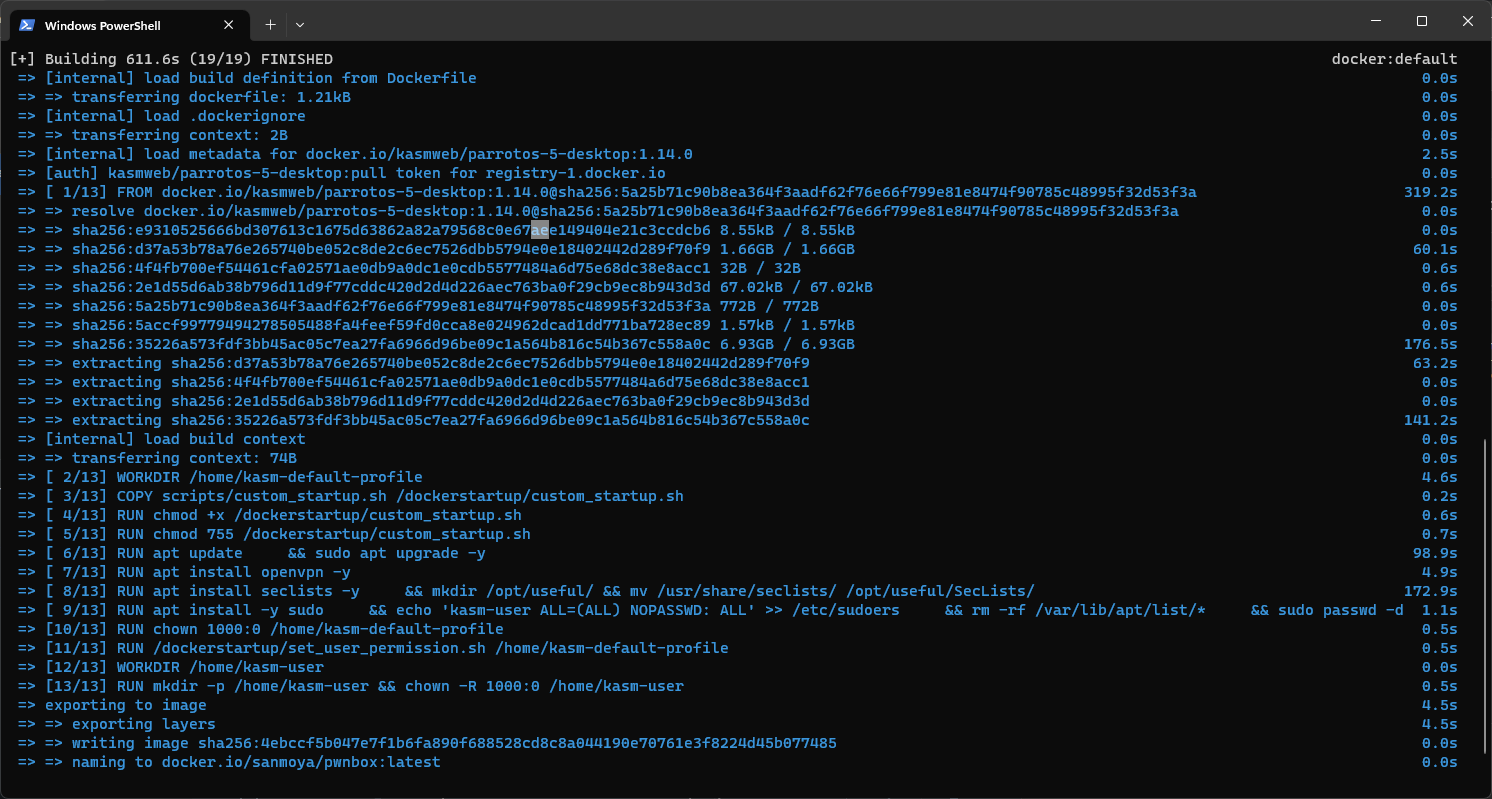This screenshot has height=799, width=1492.
Task: Click the '[ 1/13] FROM docker.io' line
Action: point(607,192)
